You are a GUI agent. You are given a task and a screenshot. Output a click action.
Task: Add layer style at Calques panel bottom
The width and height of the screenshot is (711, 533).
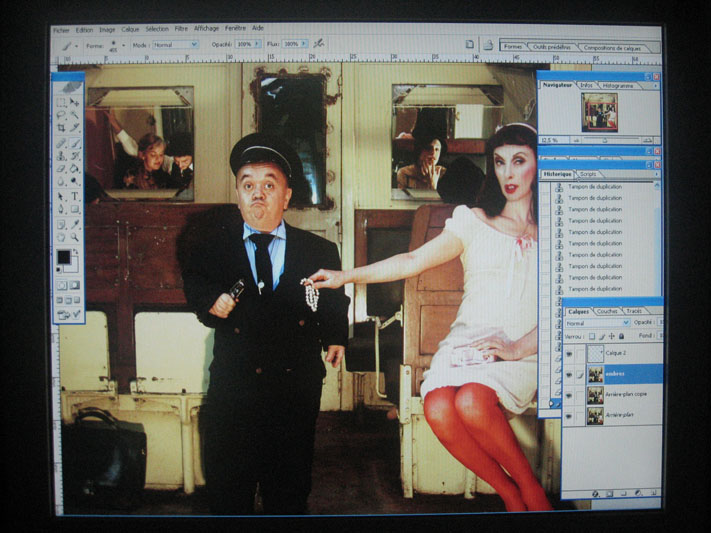(x=595, y=494)
